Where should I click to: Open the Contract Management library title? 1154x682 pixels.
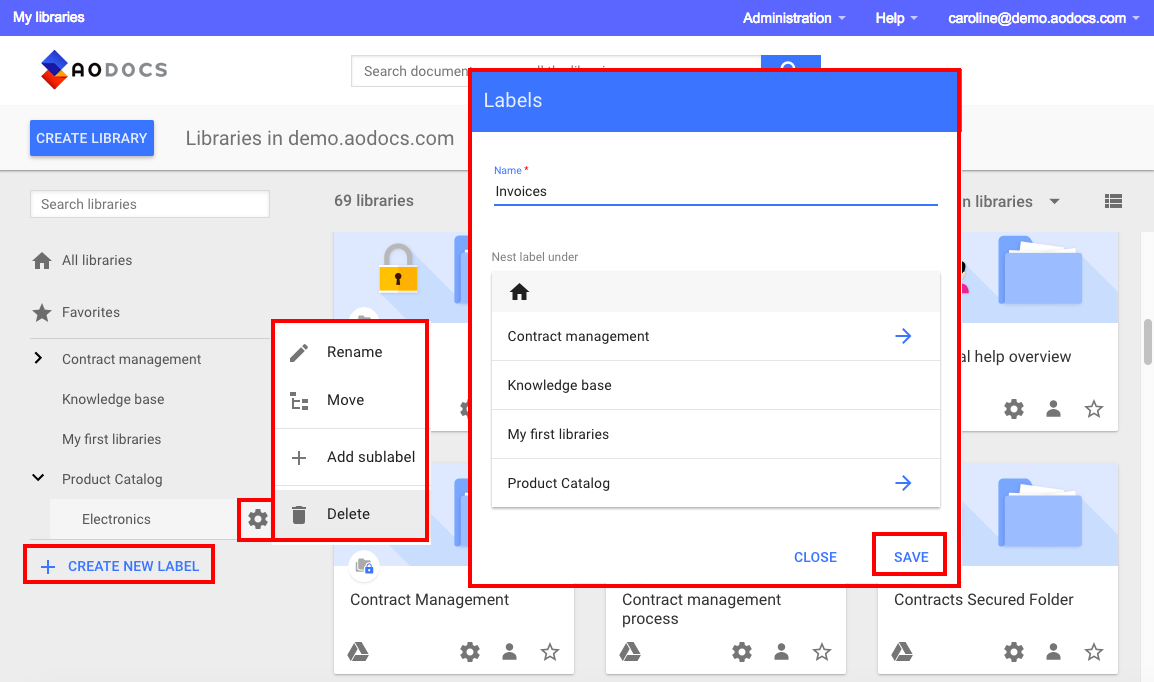coord(429,600)
